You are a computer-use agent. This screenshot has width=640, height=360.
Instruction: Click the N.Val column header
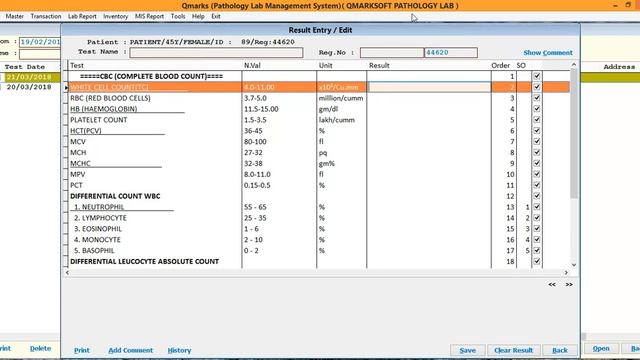[279, 65]
